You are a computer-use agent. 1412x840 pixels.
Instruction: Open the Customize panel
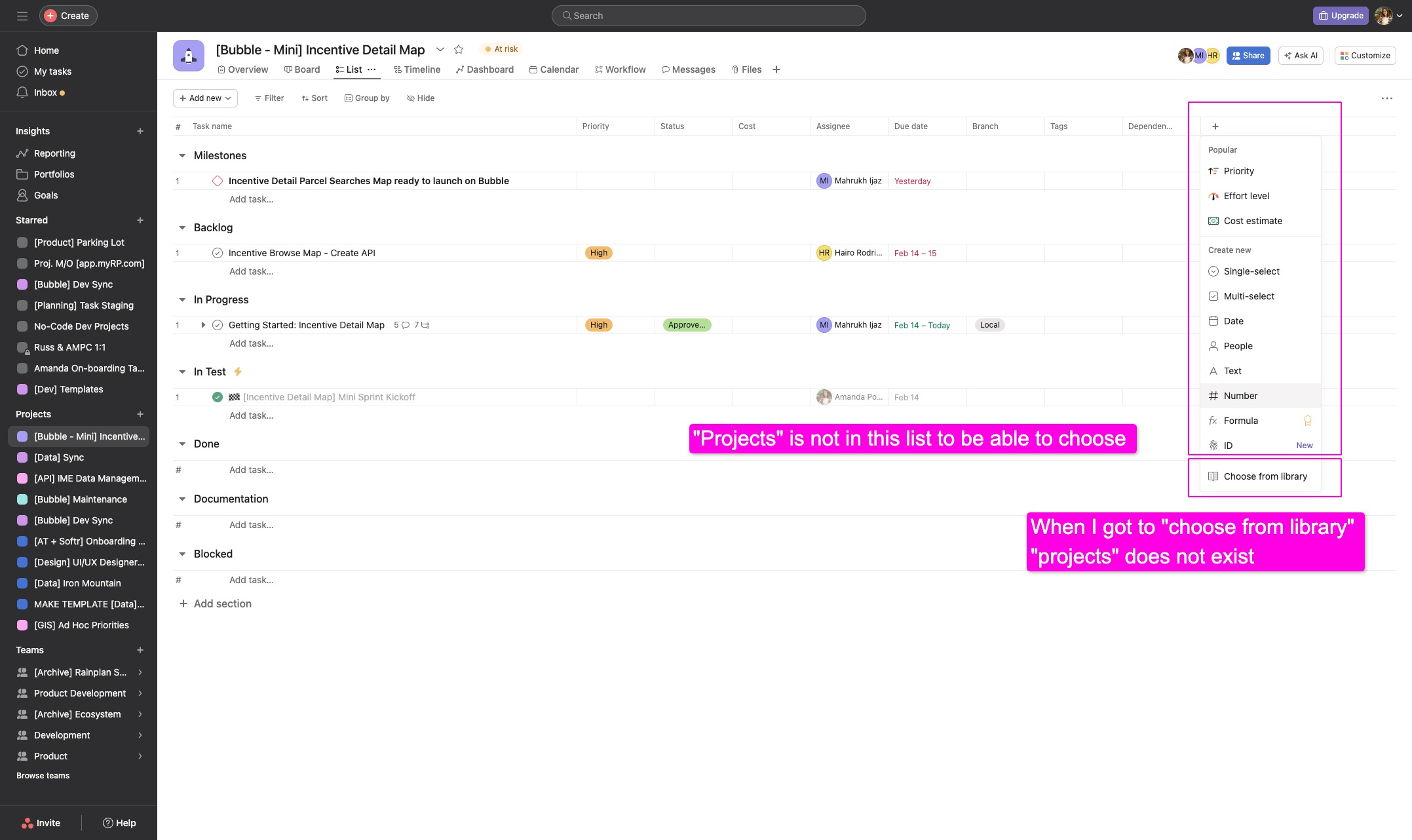[x=1365, y=56]
